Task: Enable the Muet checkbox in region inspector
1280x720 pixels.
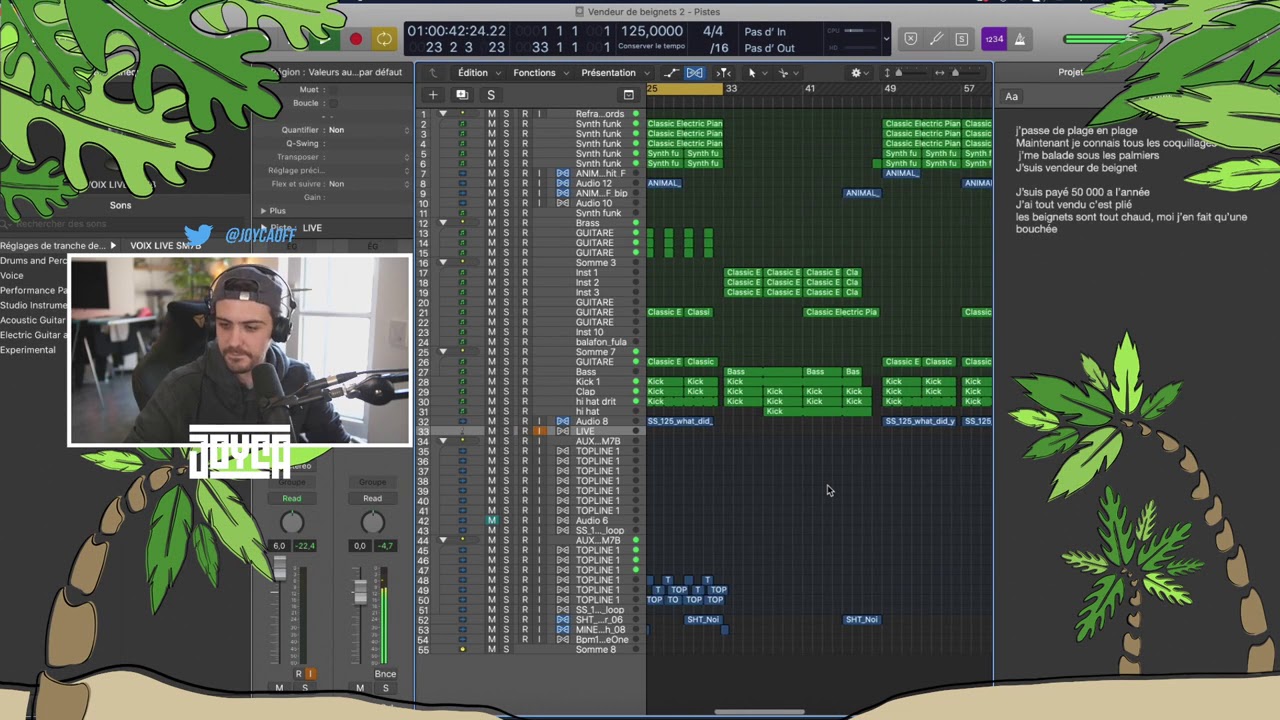Action: (x=333, y=90)
